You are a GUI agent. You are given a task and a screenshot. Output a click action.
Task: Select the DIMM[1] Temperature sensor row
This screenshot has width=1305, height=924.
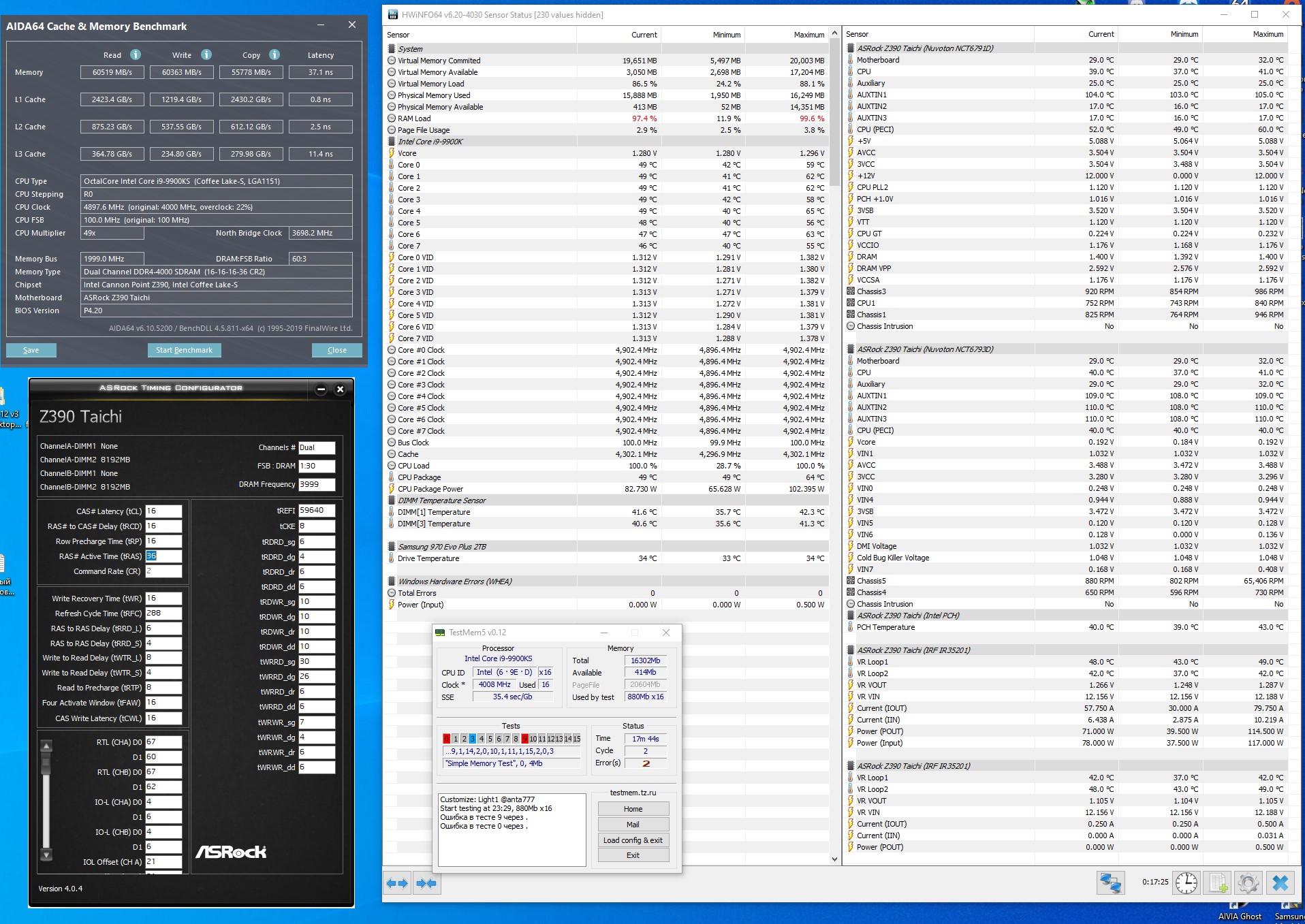point(607,512)
